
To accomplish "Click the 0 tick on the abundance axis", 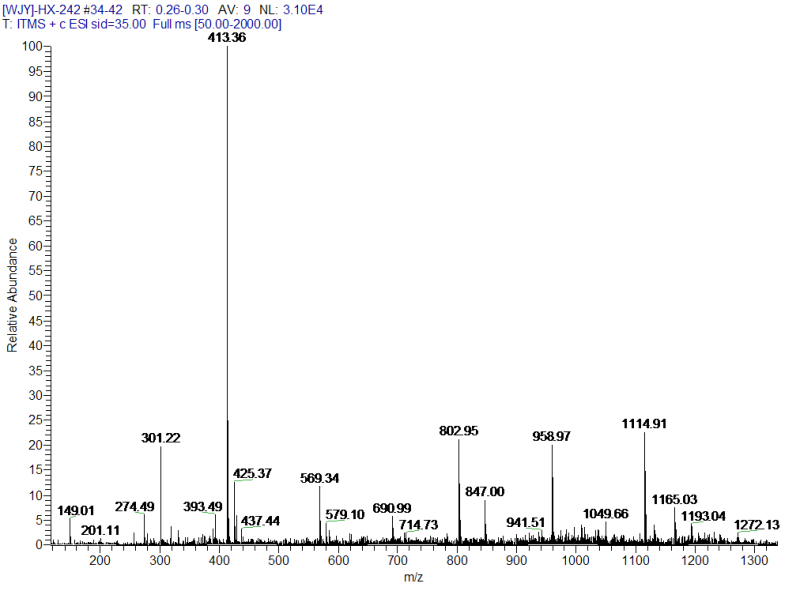I will point(39,545).
